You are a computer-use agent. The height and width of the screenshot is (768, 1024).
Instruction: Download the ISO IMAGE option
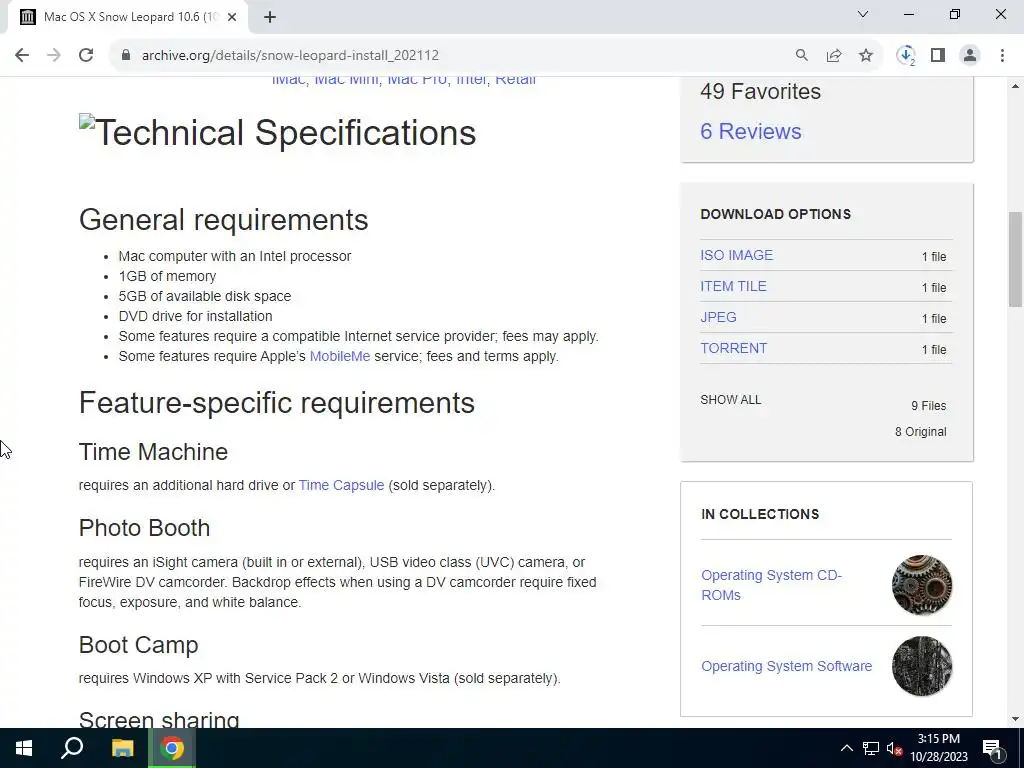(736, 255)
